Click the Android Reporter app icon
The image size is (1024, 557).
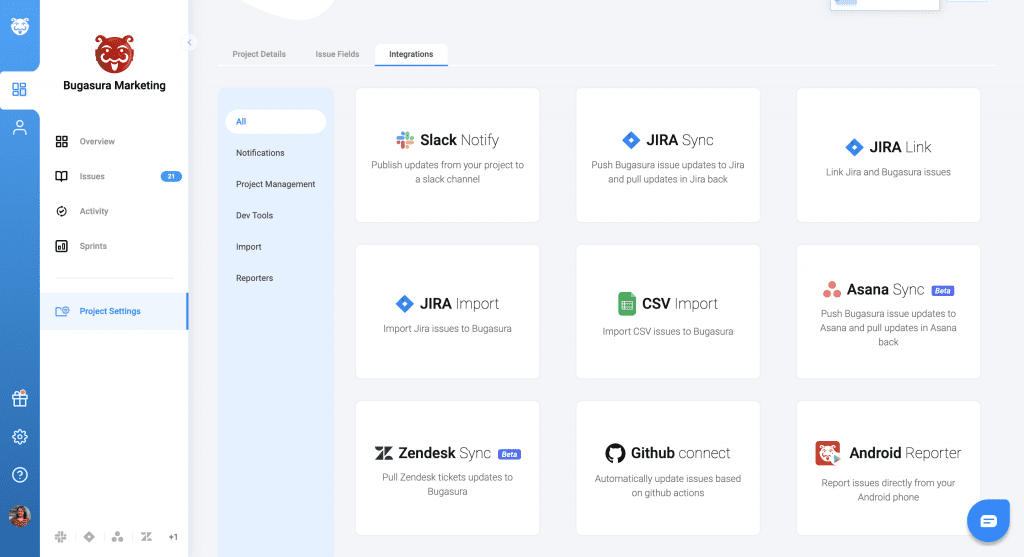point(828,453)
